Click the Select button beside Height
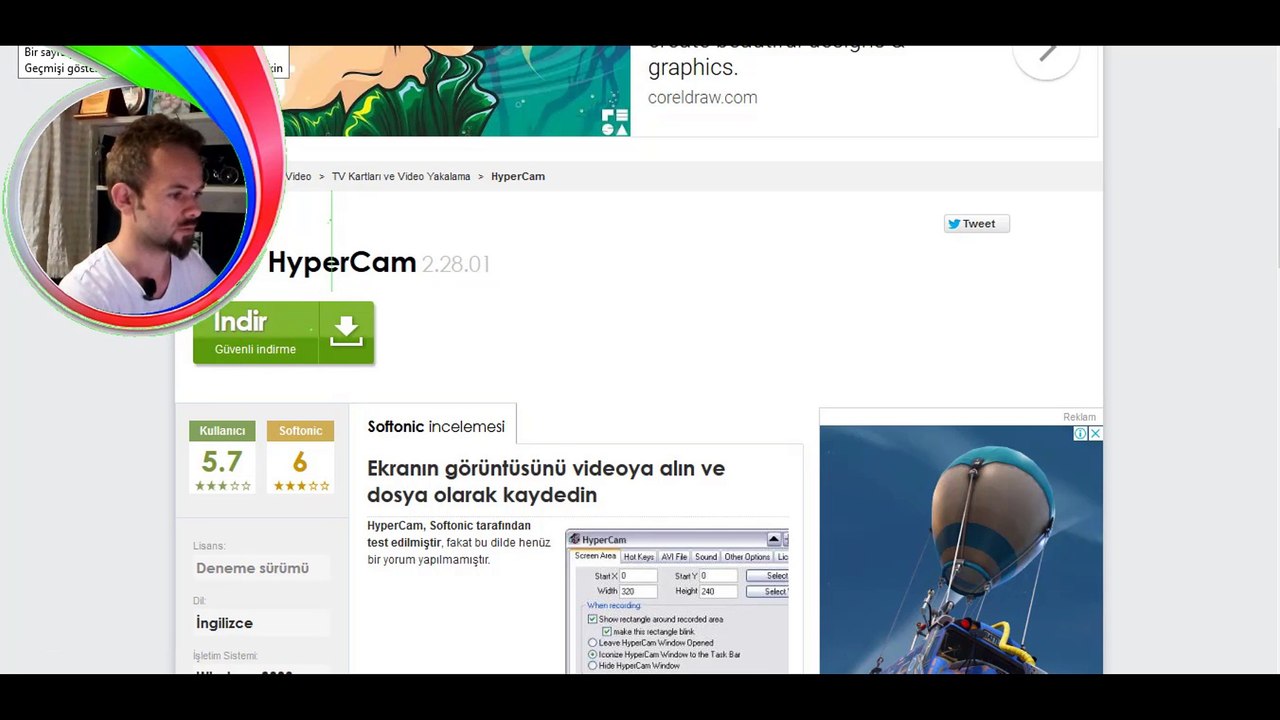1280x720 pixels. click(768, 592)
